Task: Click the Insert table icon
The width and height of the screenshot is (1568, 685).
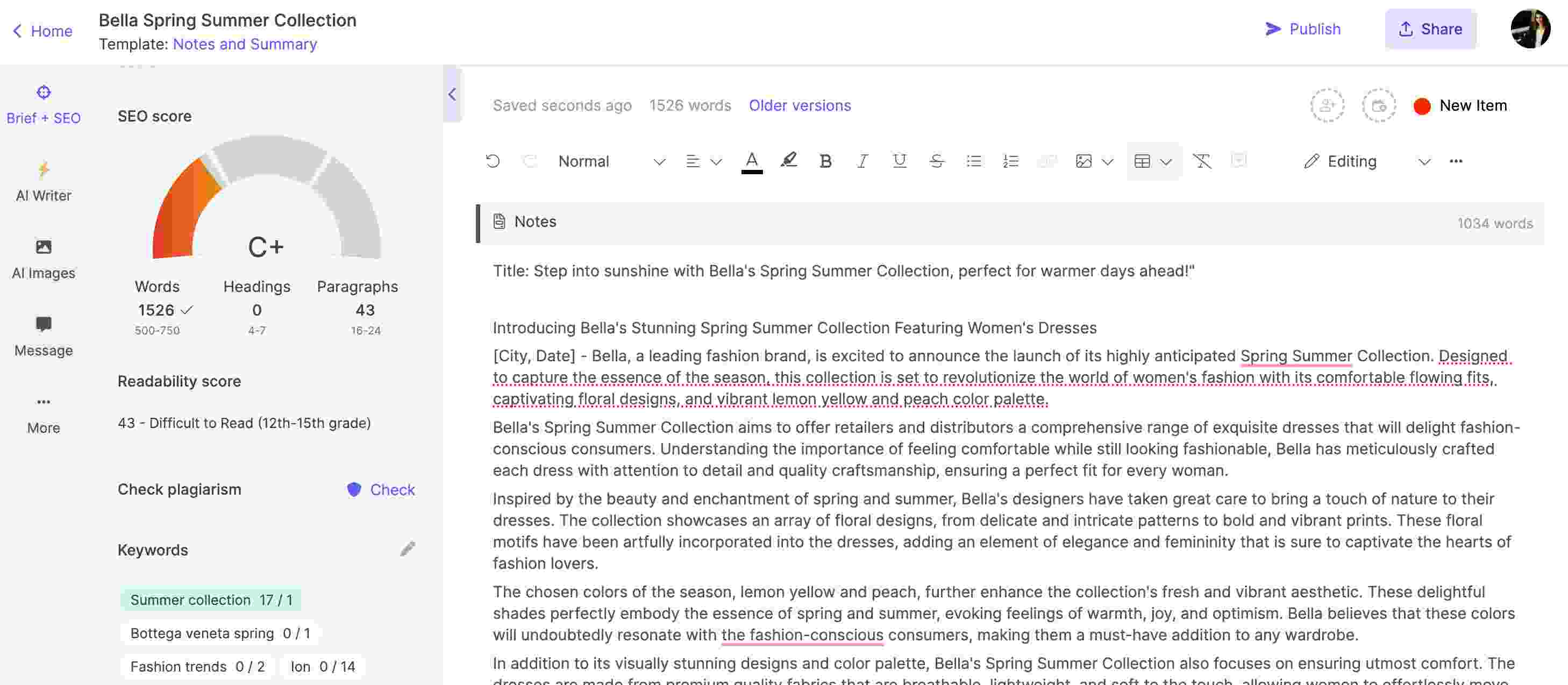Action: [x=1143, y=161]
